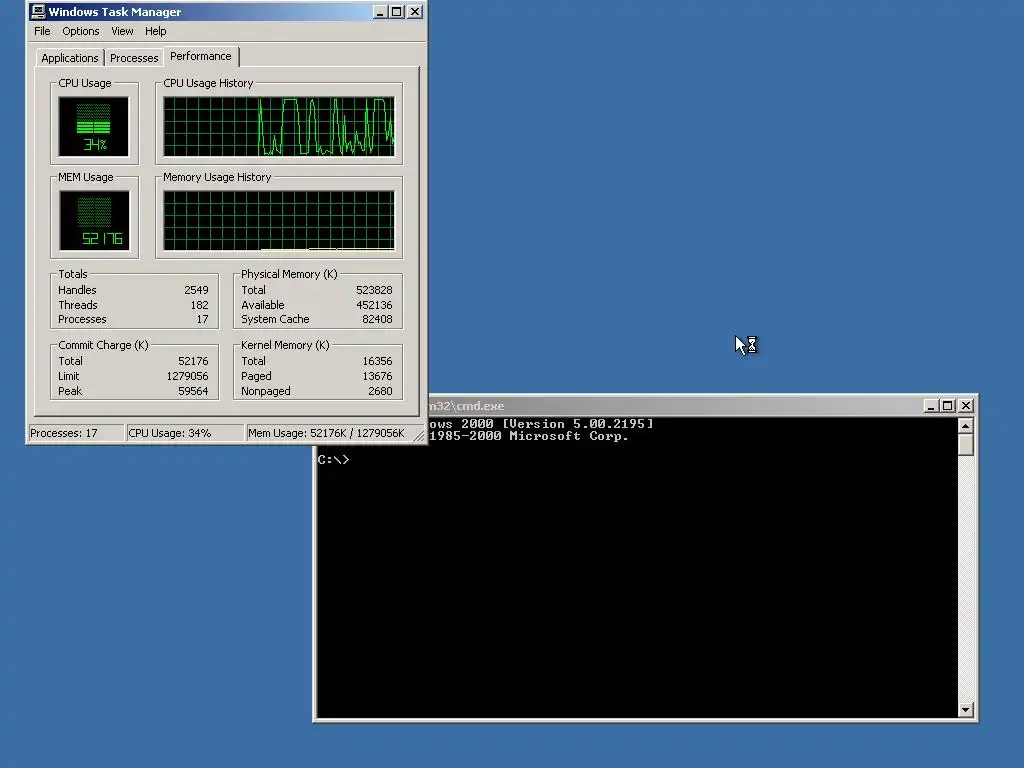Click Commit Charge Peak value 59564
1024x768 pixels.
(193, 391)
